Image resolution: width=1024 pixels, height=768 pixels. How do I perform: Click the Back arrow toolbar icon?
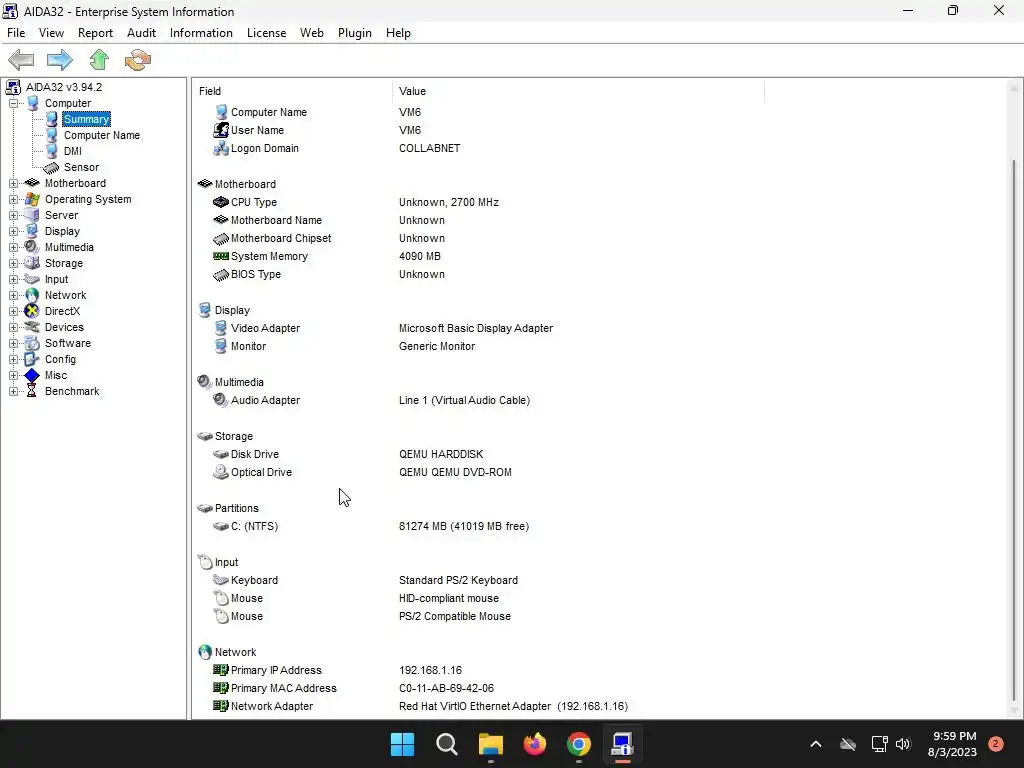21,60
